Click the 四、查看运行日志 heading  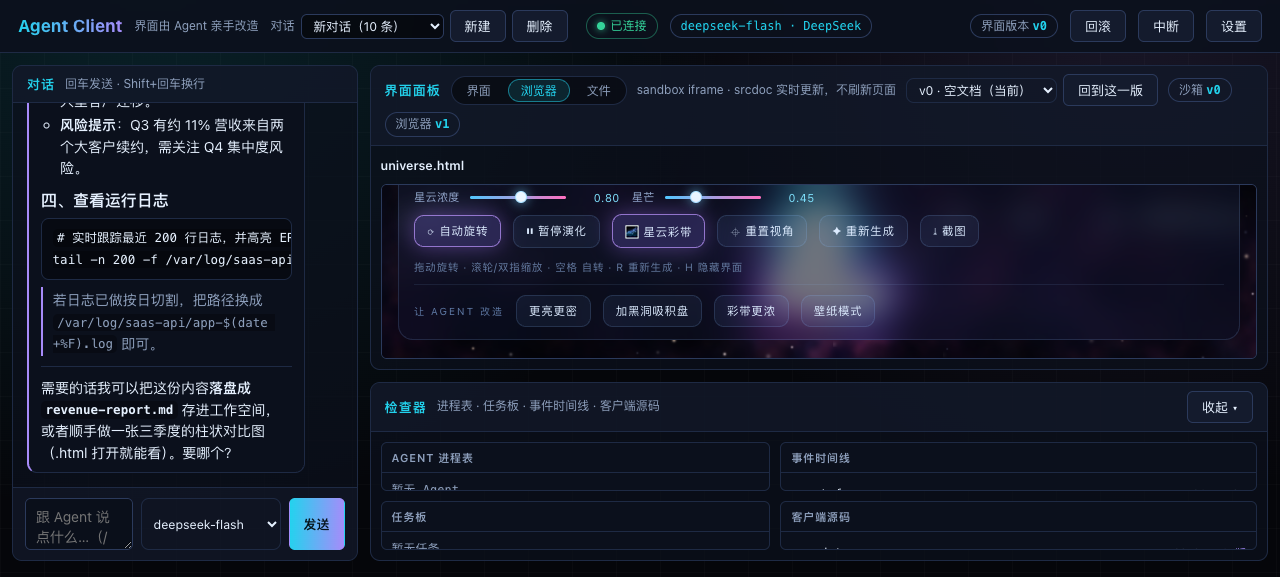[104, 200]
